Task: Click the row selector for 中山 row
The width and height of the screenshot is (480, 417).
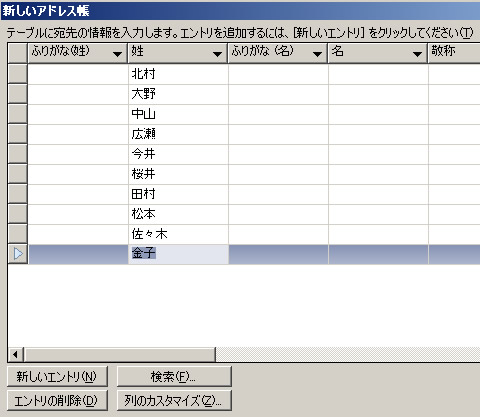Action: point(18,114)
